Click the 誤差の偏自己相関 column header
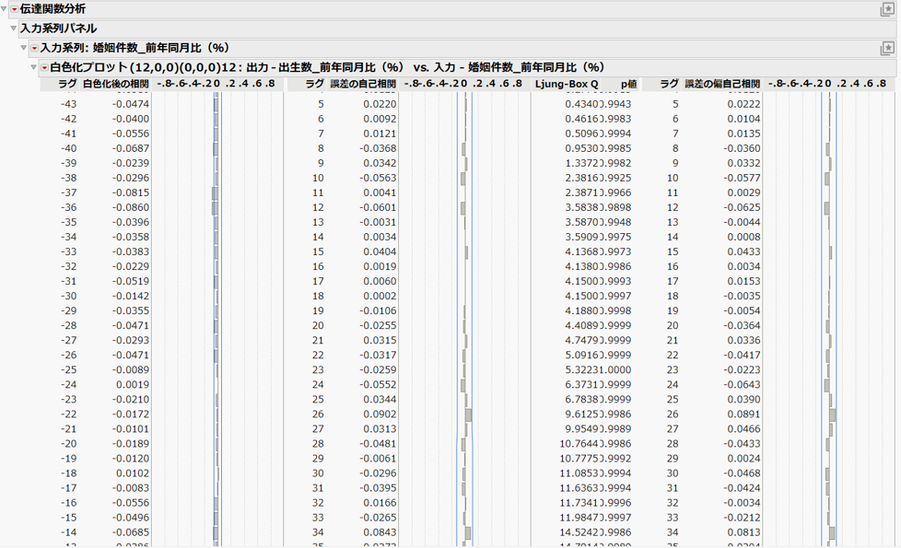Viewport: 901px width, 548px height. [x=722, y=84]
